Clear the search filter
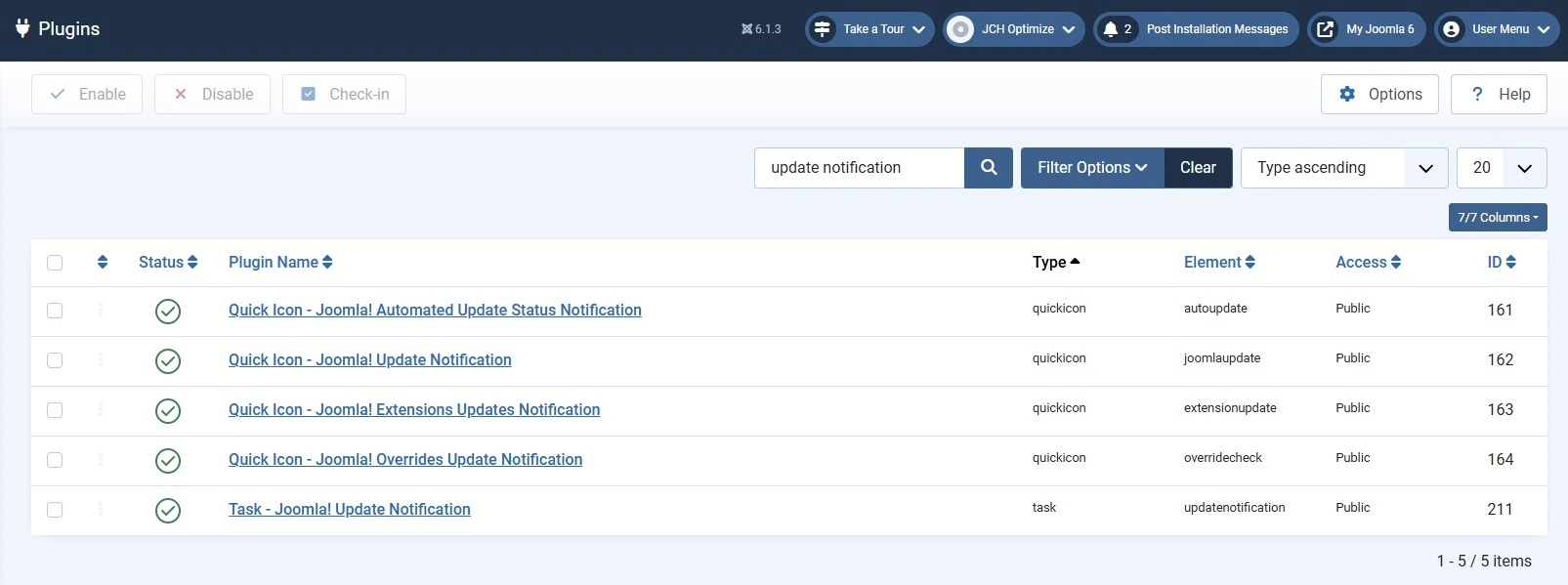The height and width of the screenshot is (585, 1568). (x=1198, y=168)
